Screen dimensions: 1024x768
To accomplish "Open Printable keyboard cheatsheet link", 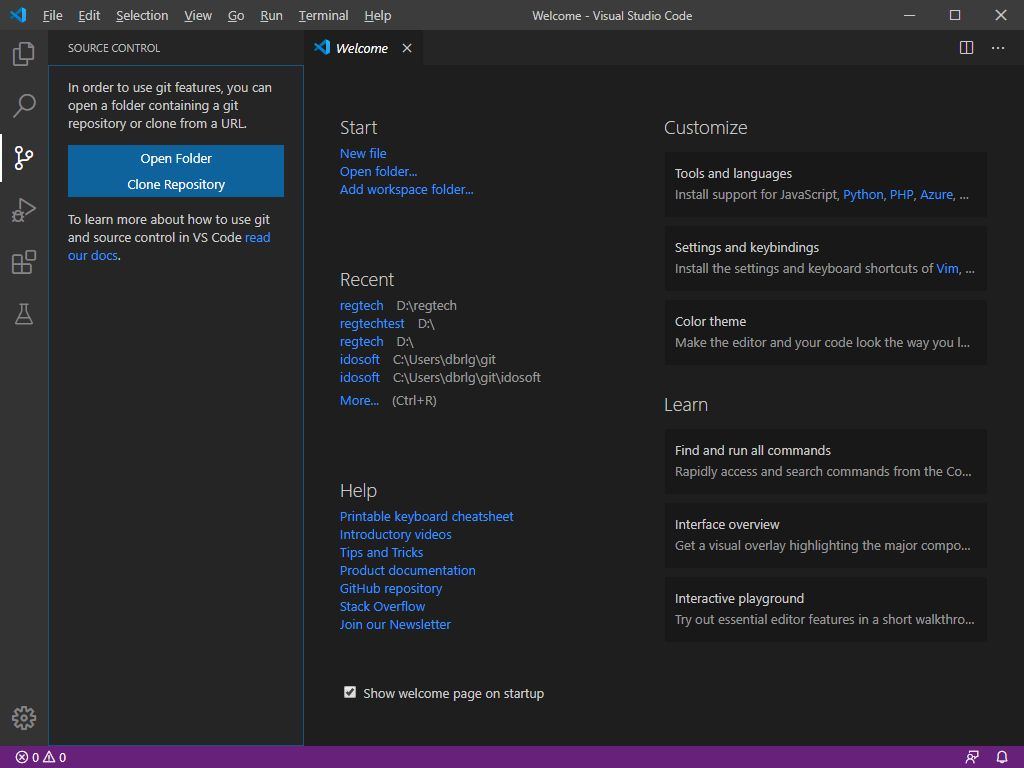I will coord(426,516).
